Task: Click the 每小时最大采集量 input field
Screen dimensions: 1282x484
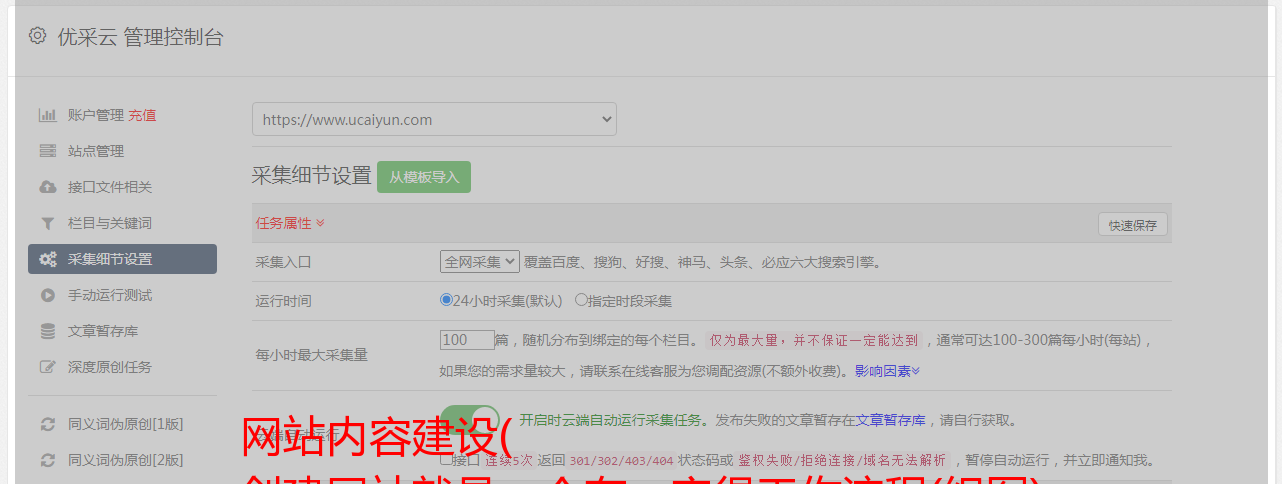Action: [467, 340]
